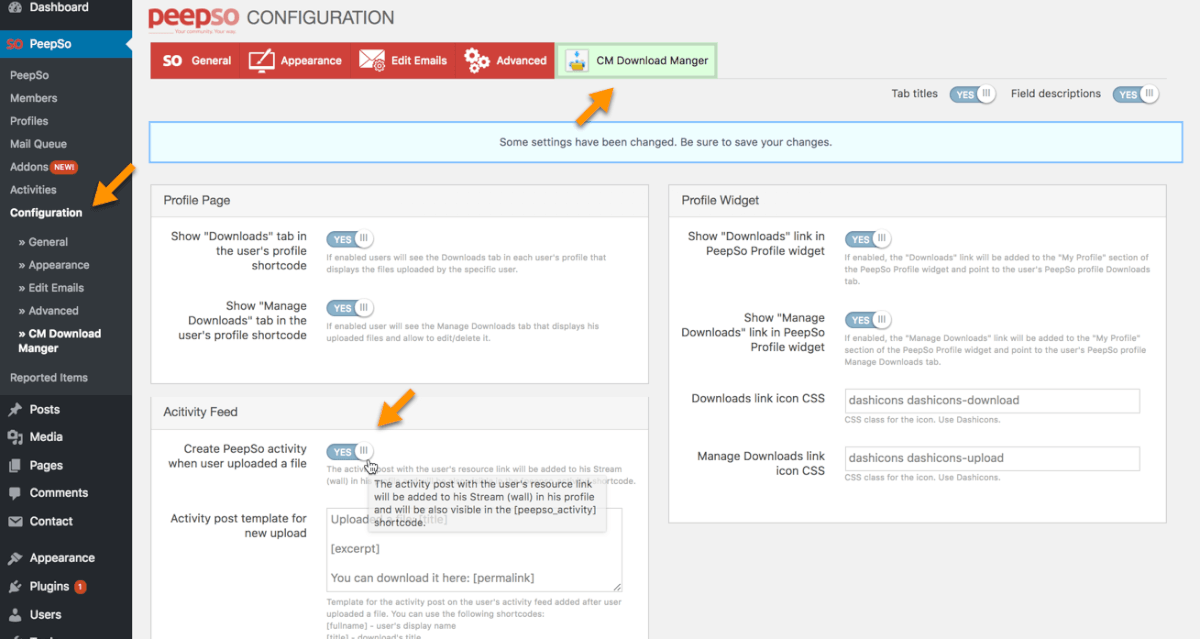Click the Comments bubble icon
The width and height of the screenshot is (1200, 639).
click(x=15, y=493)
